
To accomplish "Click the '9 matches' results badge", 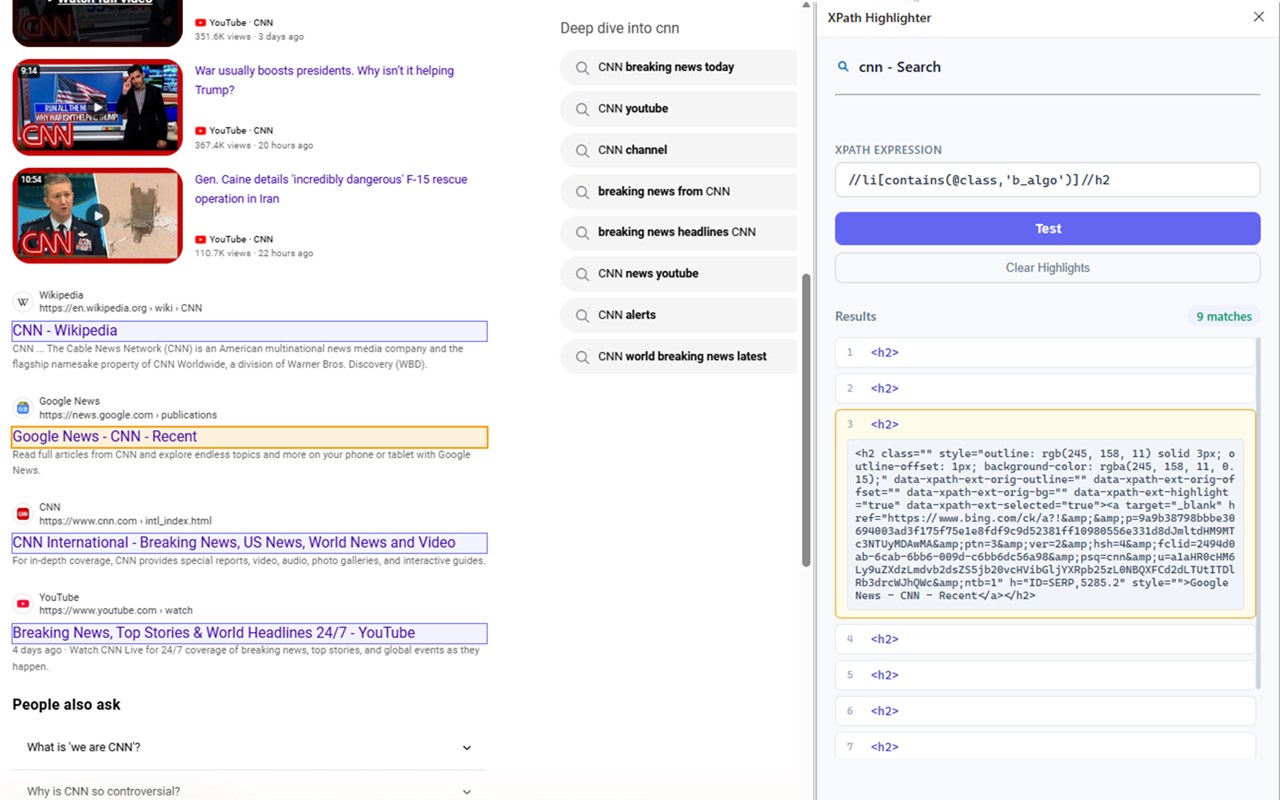I will pyautogui.click(x=1224, y=317).
